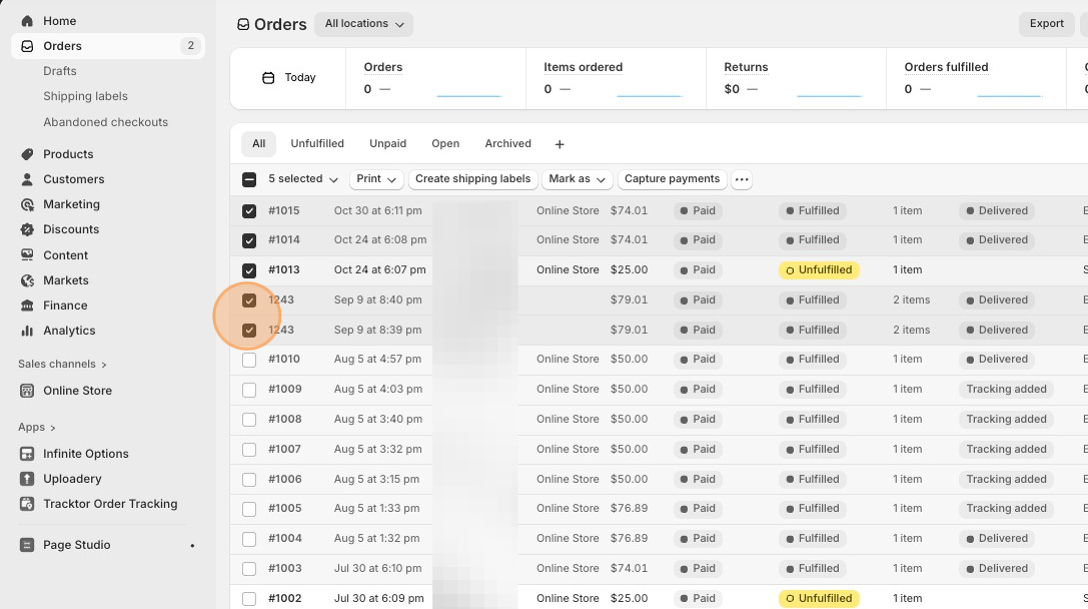
Task: Click the Discounts badge icon
Action: (x=27, y=229)
